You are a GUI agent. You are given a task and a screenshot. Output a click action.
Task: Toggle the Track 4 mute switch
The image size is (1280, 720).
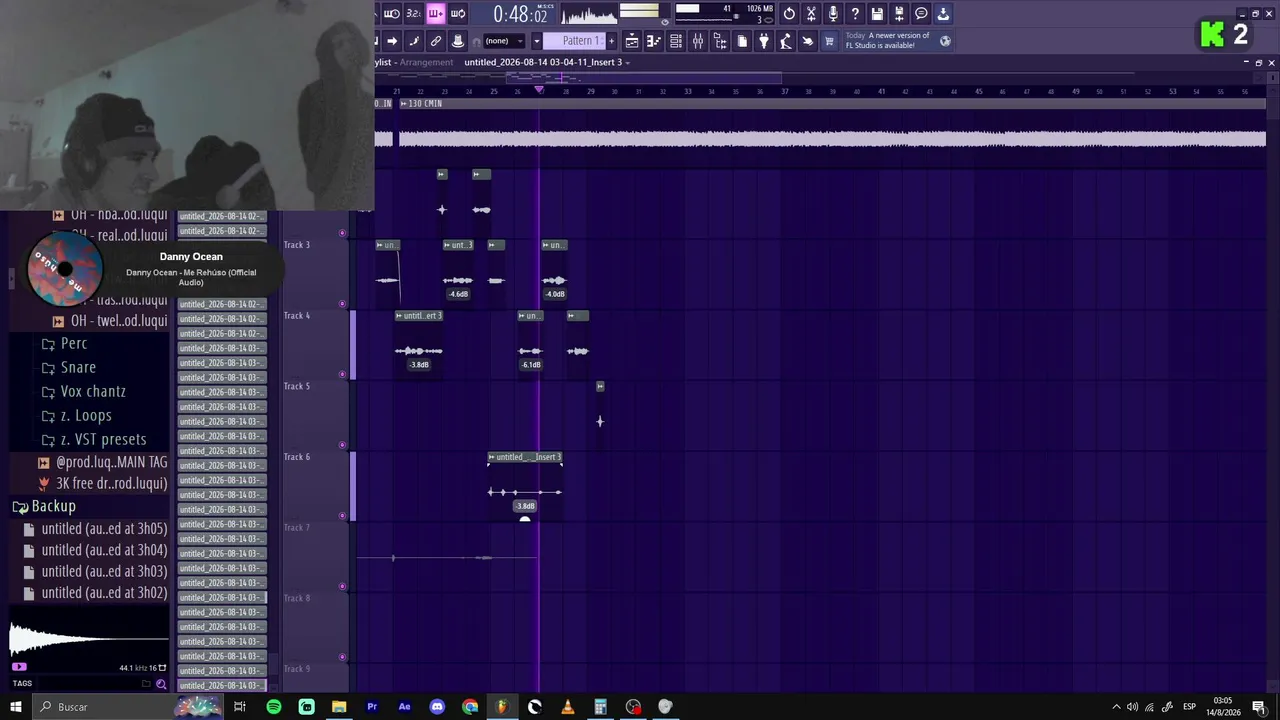coord(343,375)
